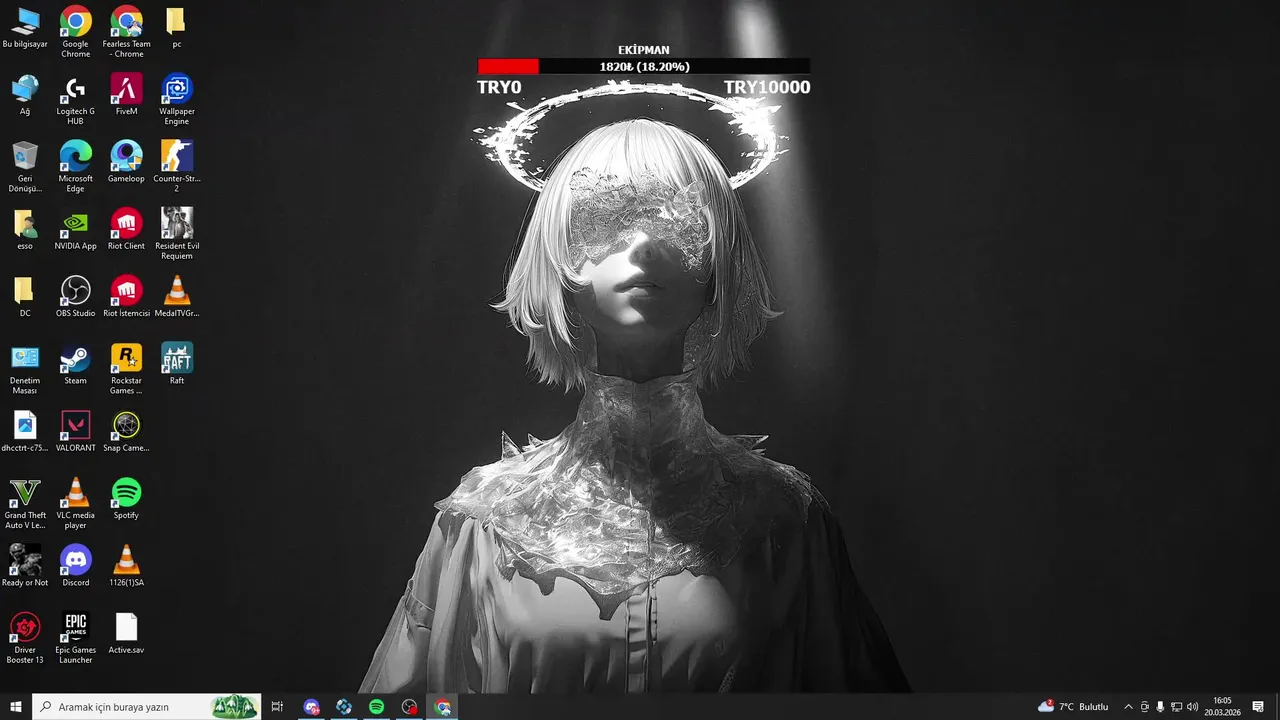Launch Grand Theft Auto V shortcut
The image size is (1280, 720).
25,504
